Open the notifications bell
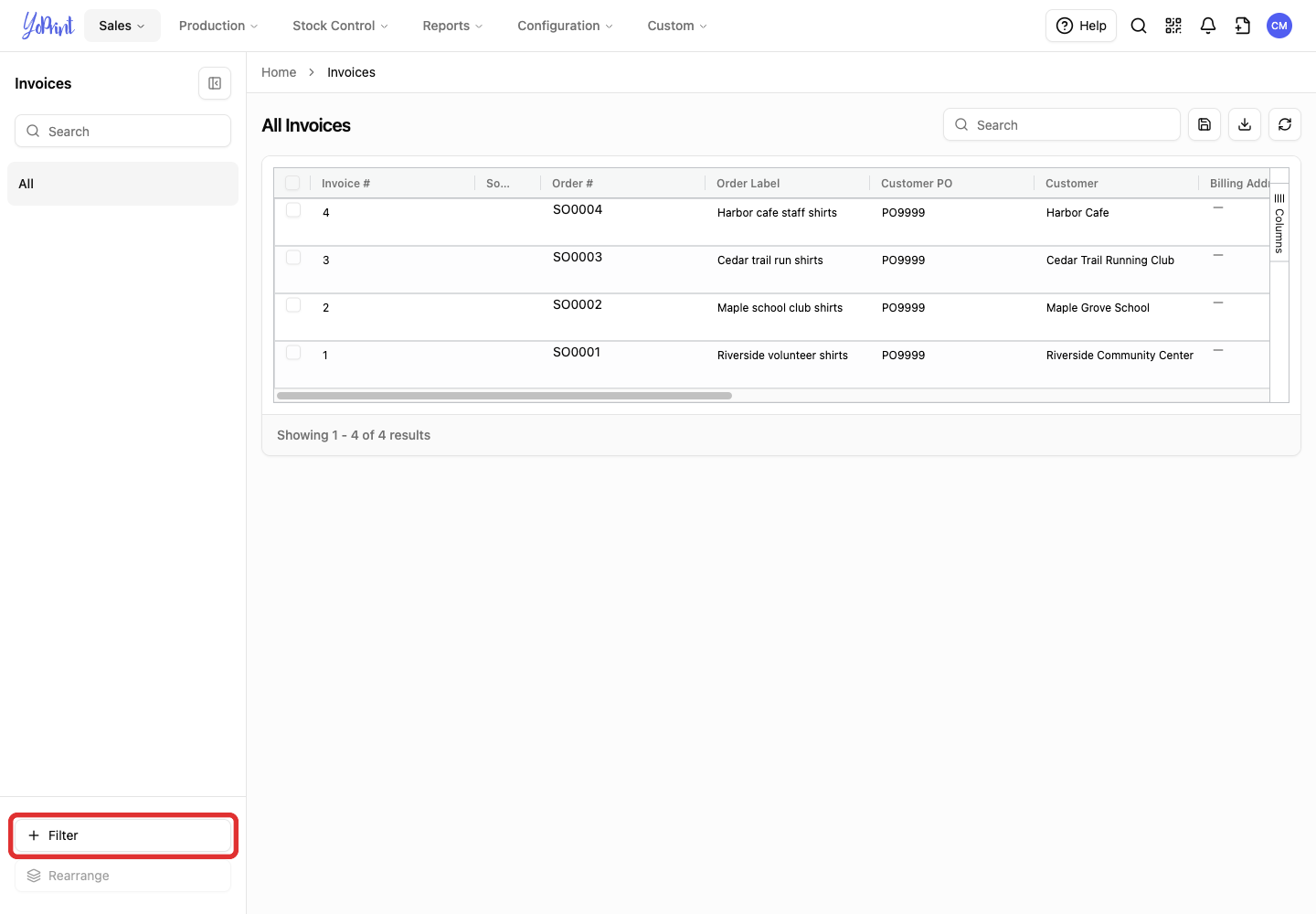 click(x=1208, y=26)
